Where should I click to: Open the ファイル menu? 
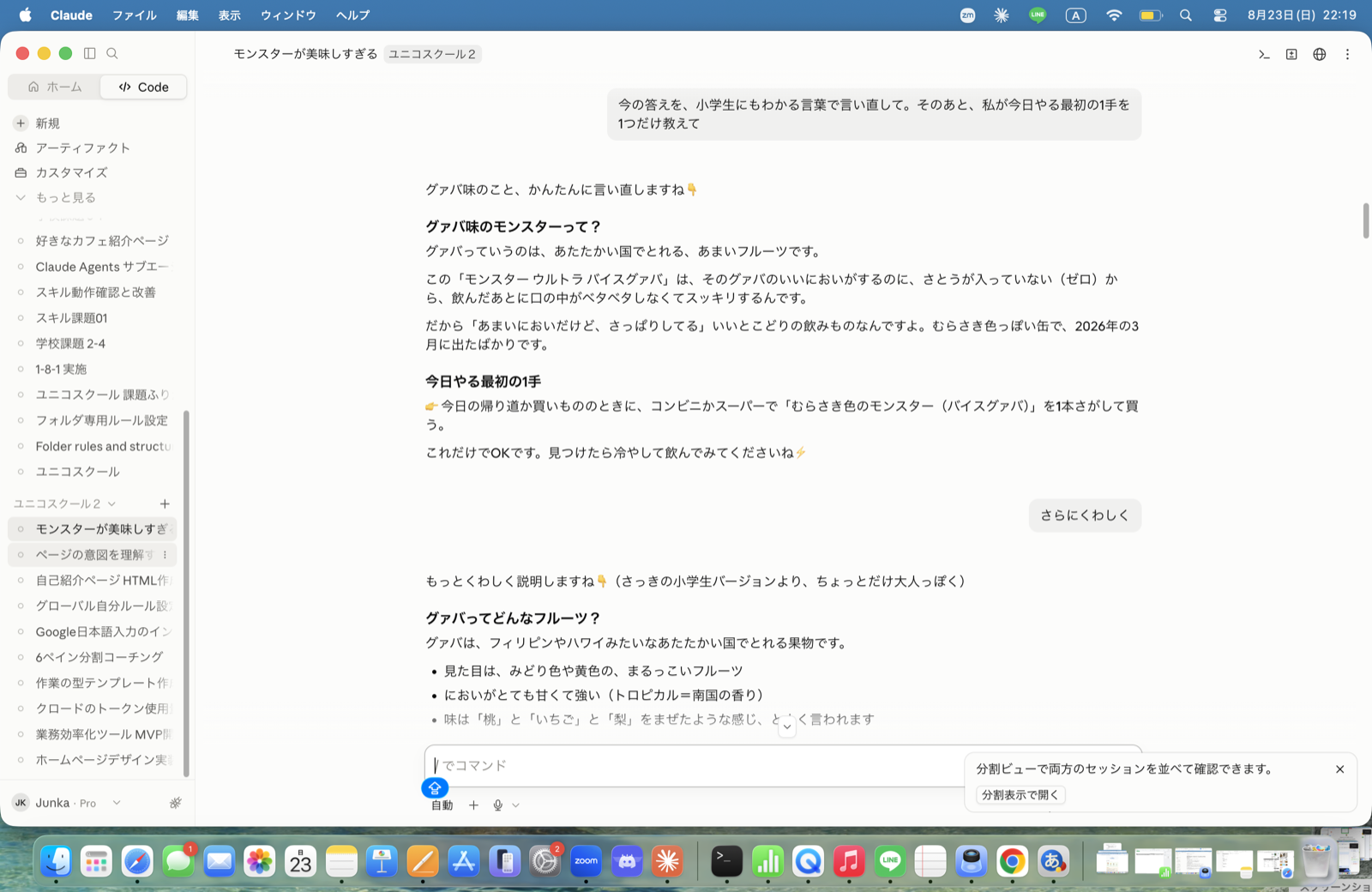point(135,15)
